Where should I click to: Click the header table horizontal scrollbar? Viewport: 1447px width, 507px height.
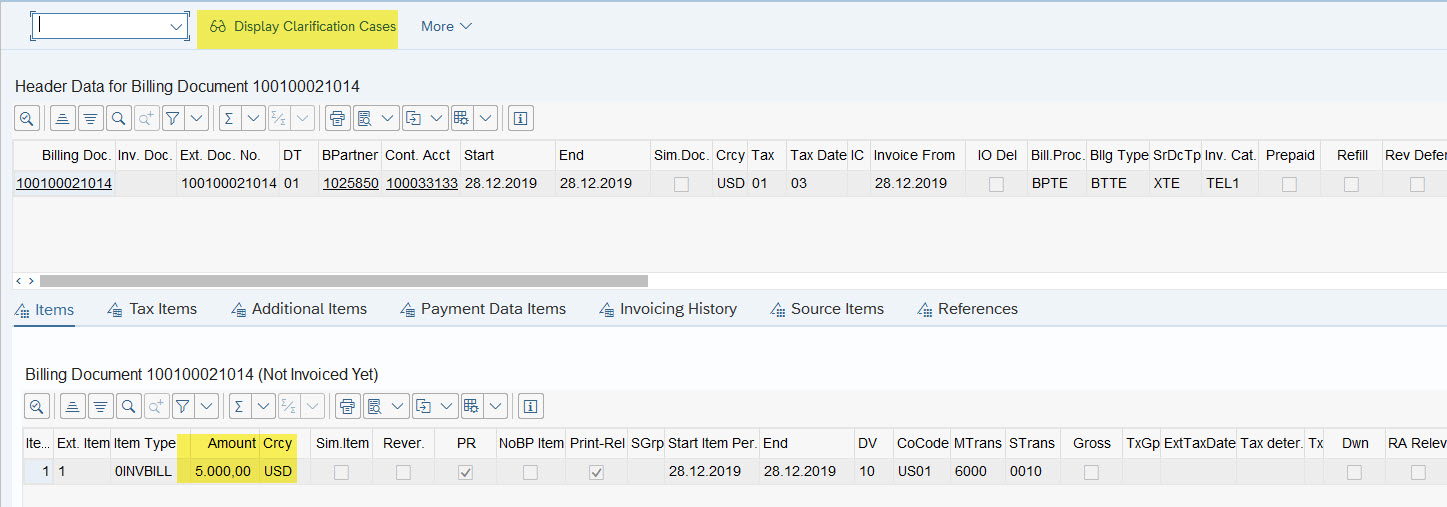[x=343, y=281]
